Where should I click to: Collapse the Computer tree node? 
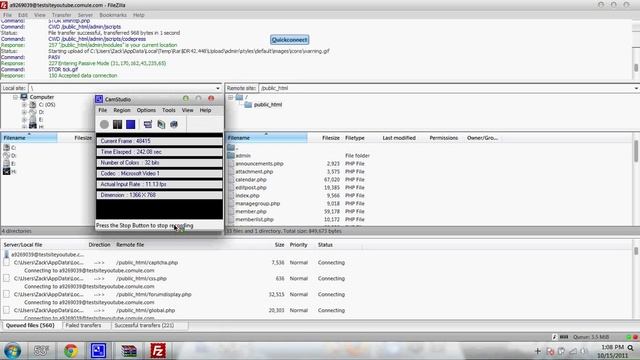(15, 97)
